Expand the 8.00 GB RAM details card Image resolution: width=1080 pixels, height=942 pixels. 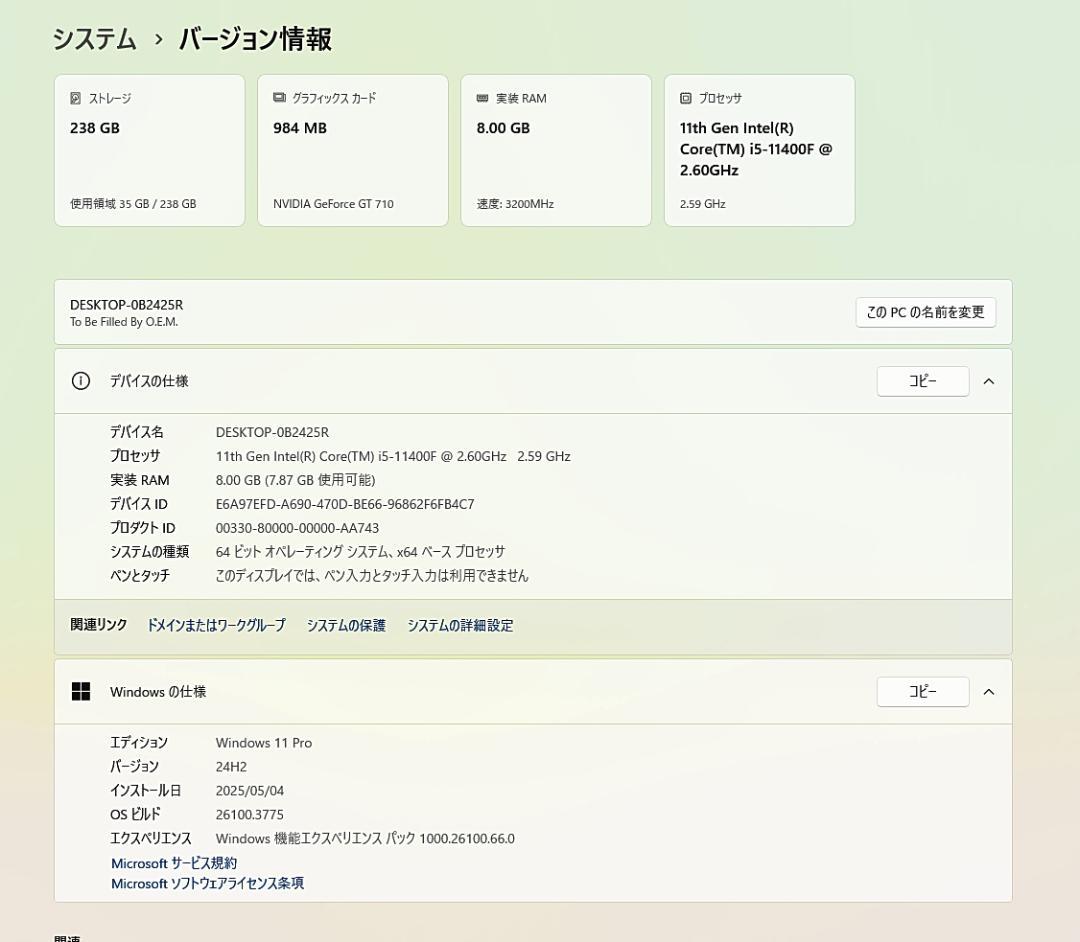556,150
